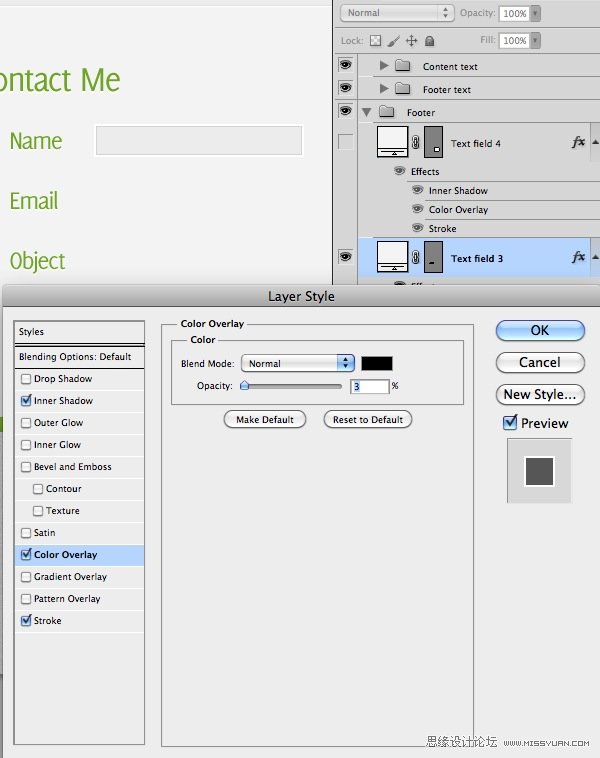Click the chain link icon on Text field 3
The height and width of the screenshot is (758, 600).
415,257
